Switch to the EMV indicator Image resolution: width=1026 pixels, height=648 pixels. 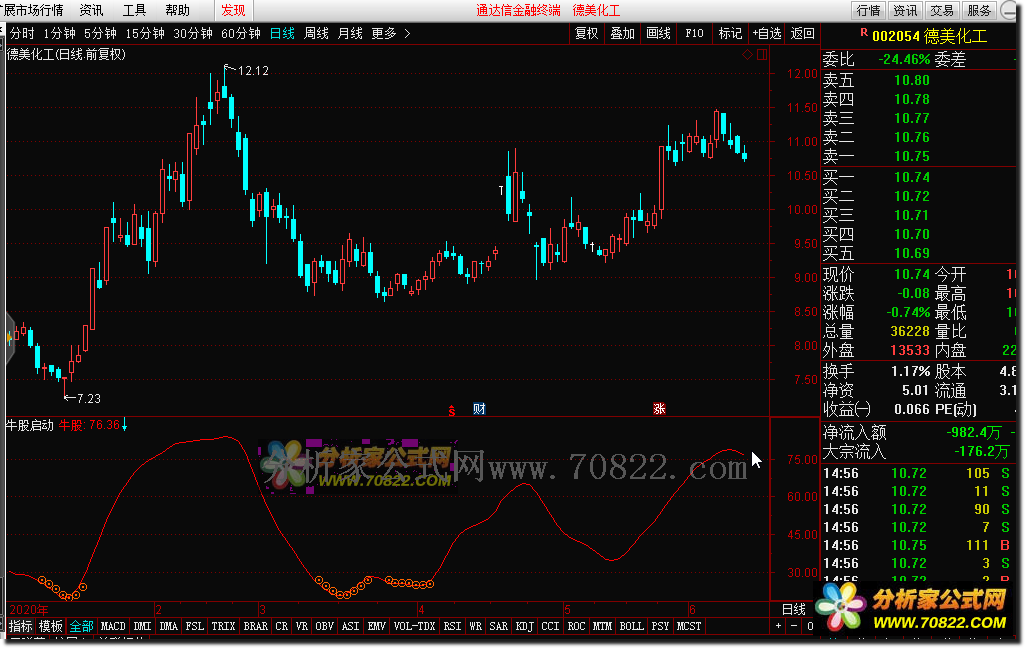click(377, 626)
